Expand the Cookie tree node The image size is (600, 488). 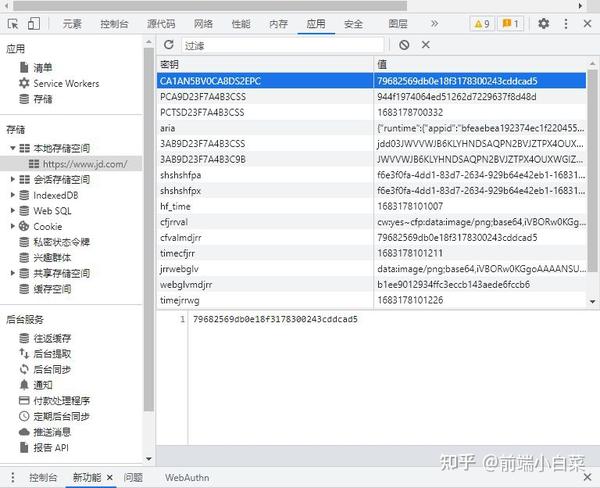point(13,226)
